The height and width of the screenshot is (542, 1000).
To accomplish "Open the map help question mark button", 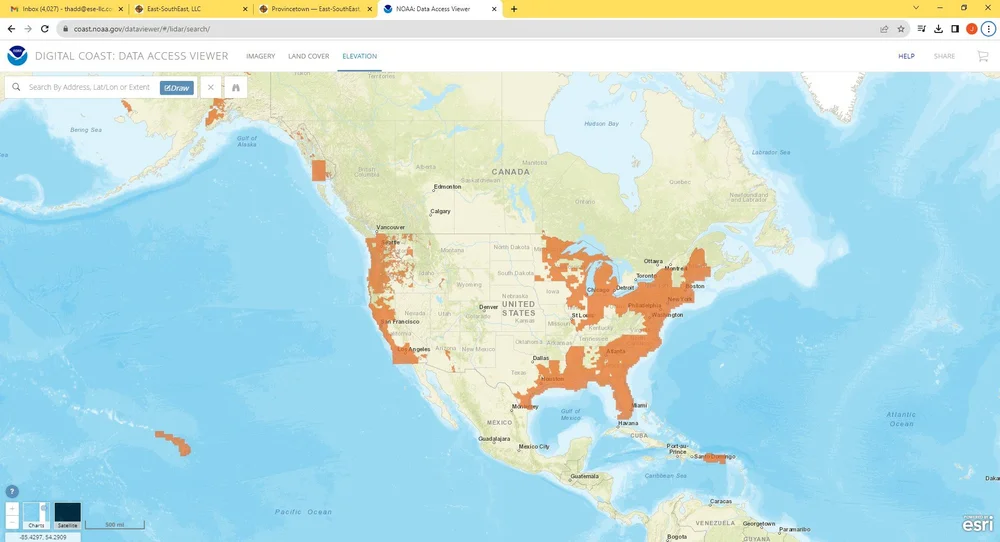I will click(x=12, y=492).
